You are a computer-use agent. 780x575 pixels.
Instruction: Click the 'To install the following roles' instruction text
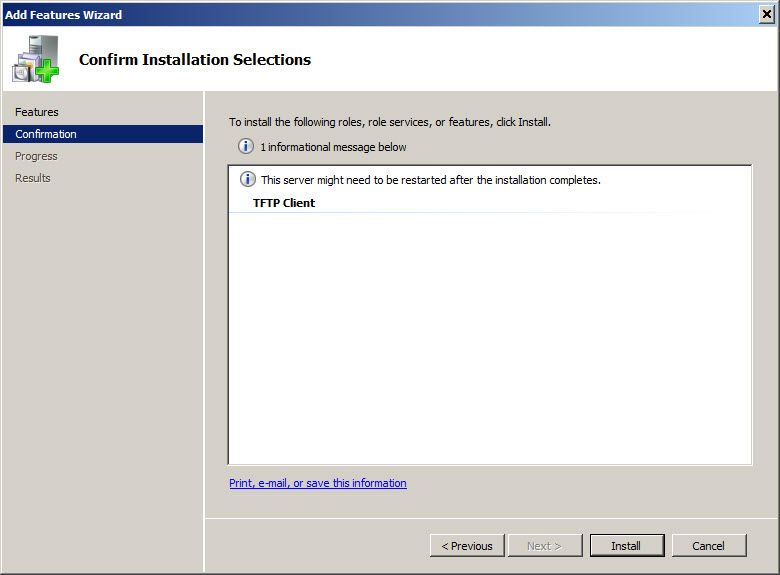pos(390,122)
